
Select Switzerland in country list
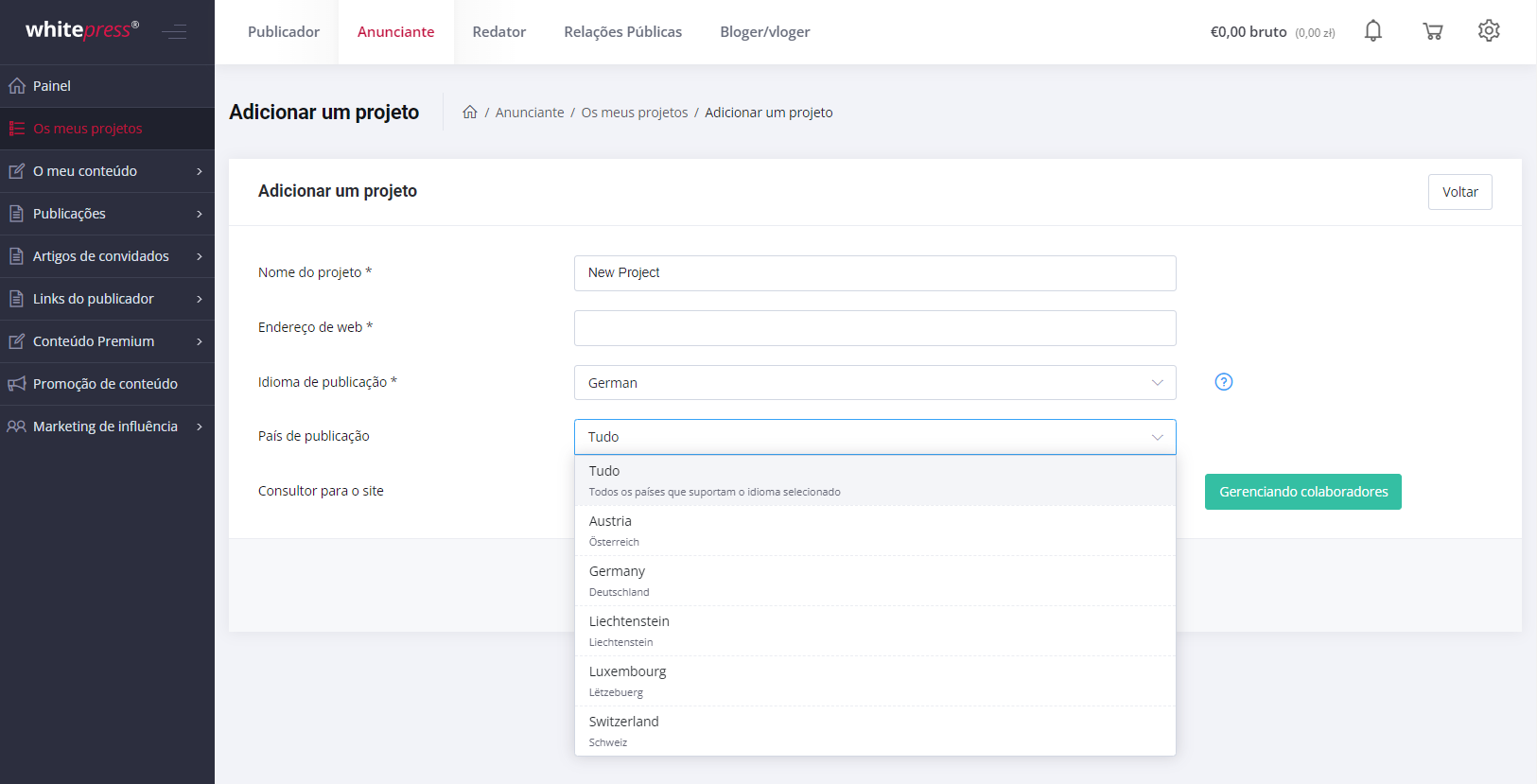(875, 731)
